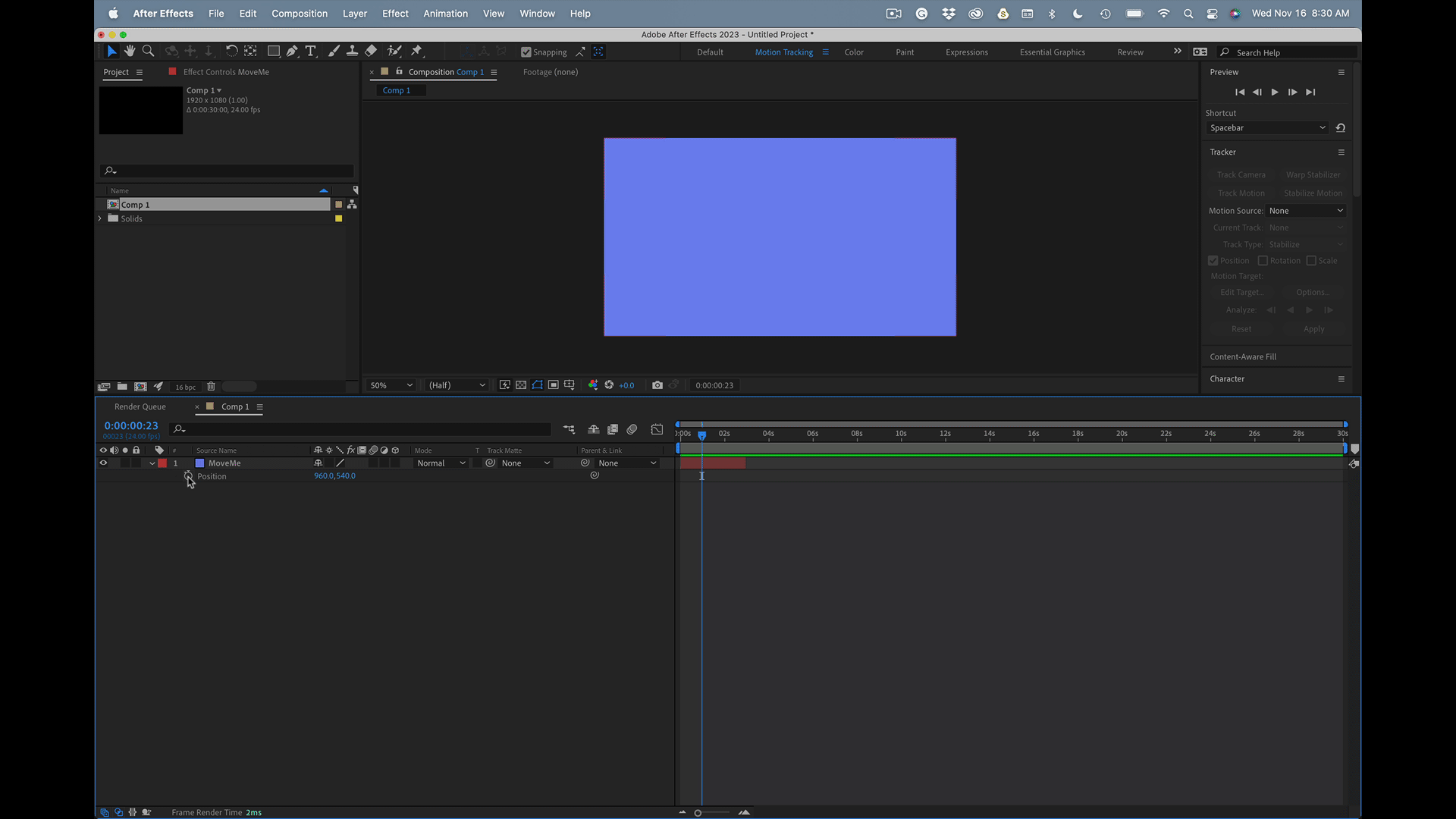
Task: Switch to the Essential Graphics workspace
Action: [1052, 52]
